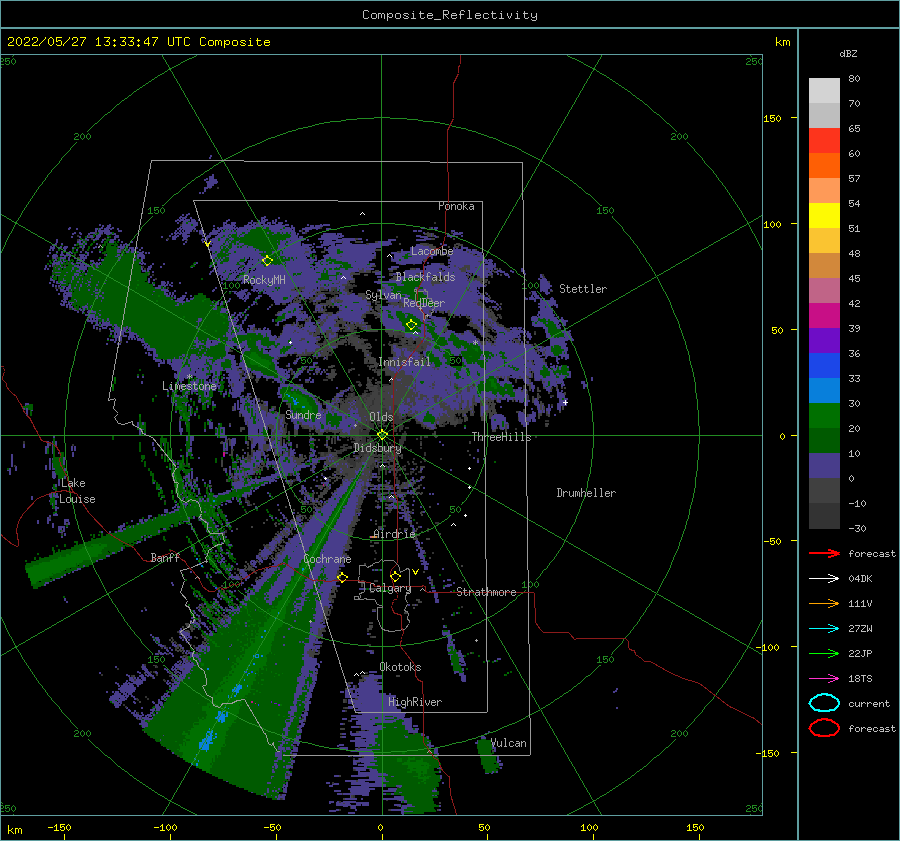
Task: Click the RockyMH label
Action: [264, 280]
